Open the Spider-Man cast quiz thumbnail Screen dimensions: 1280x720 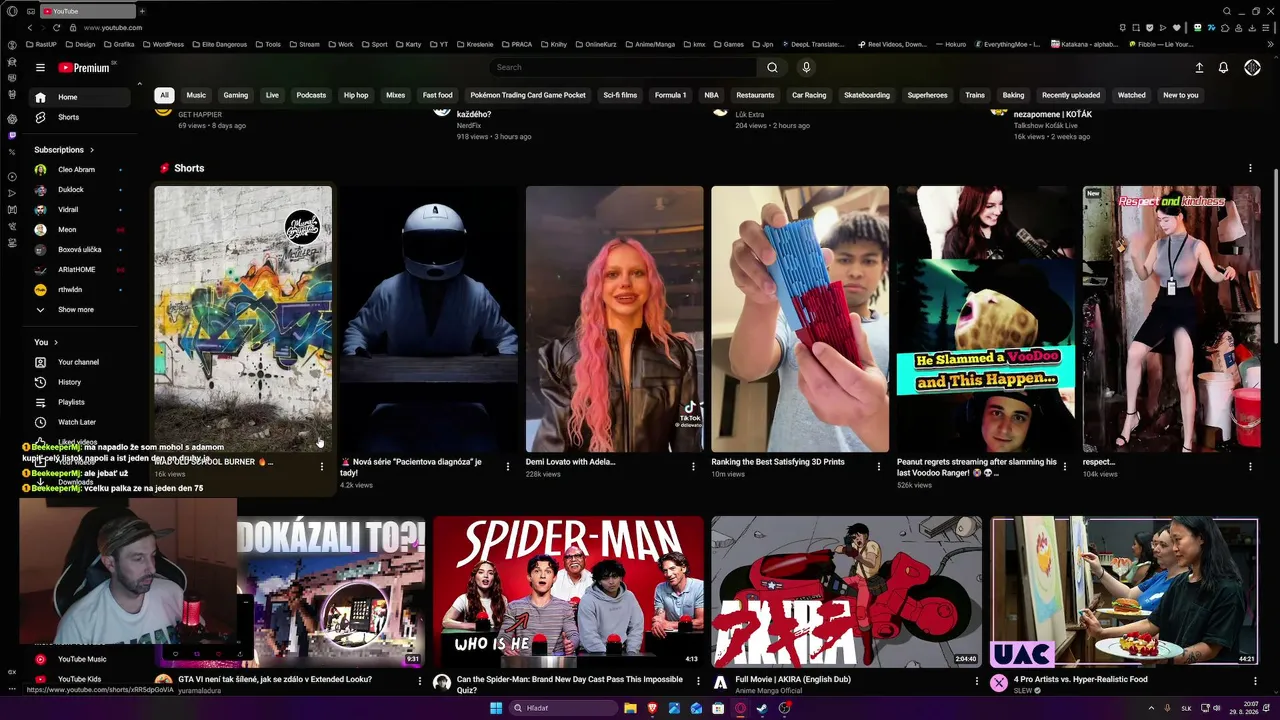(x=568, y=592)
